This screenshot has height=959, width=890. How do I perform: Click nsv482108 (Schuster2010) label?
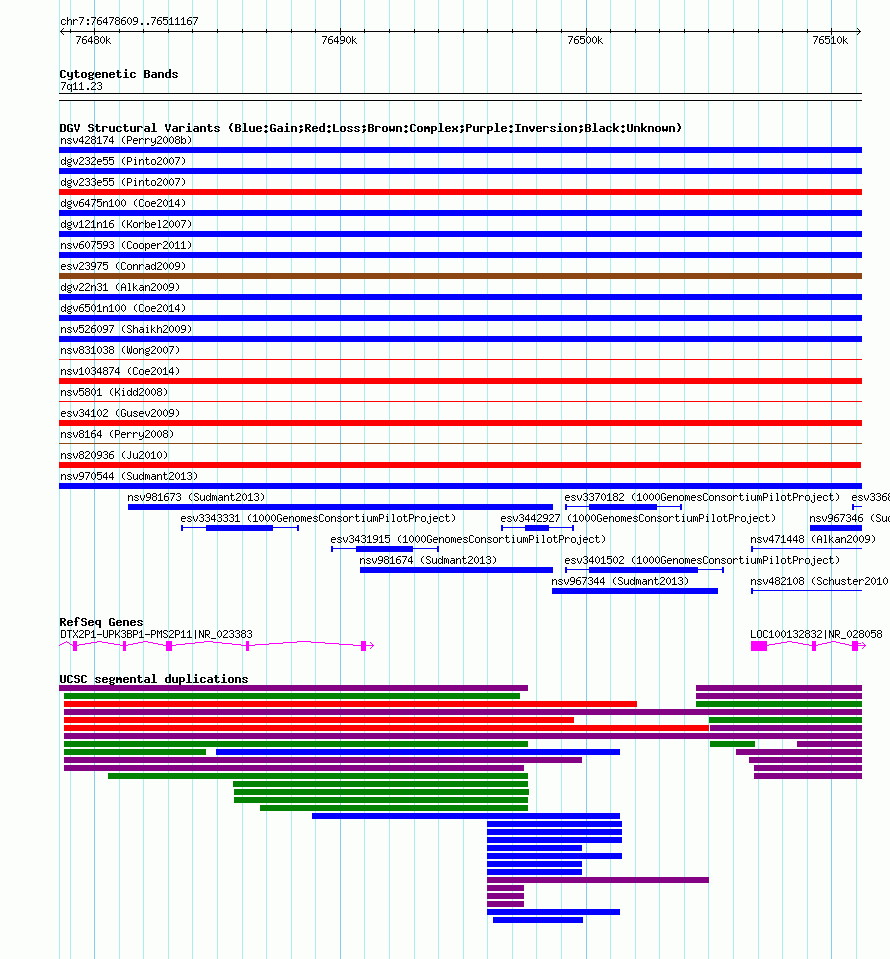(x=820, y=581)
